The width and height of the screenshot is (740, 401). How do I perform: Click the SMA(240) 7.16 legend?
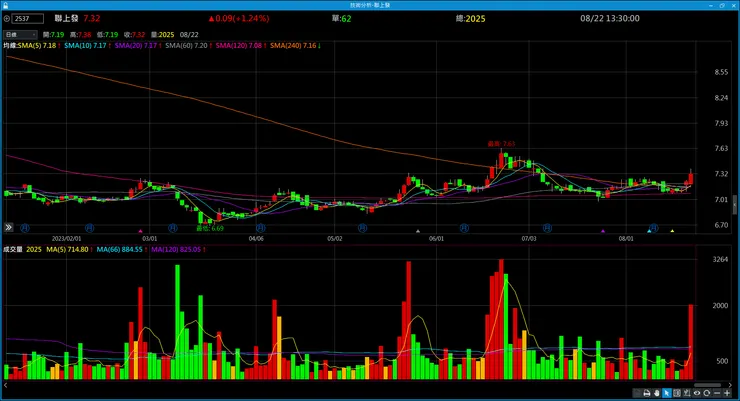tap(295, 46)
